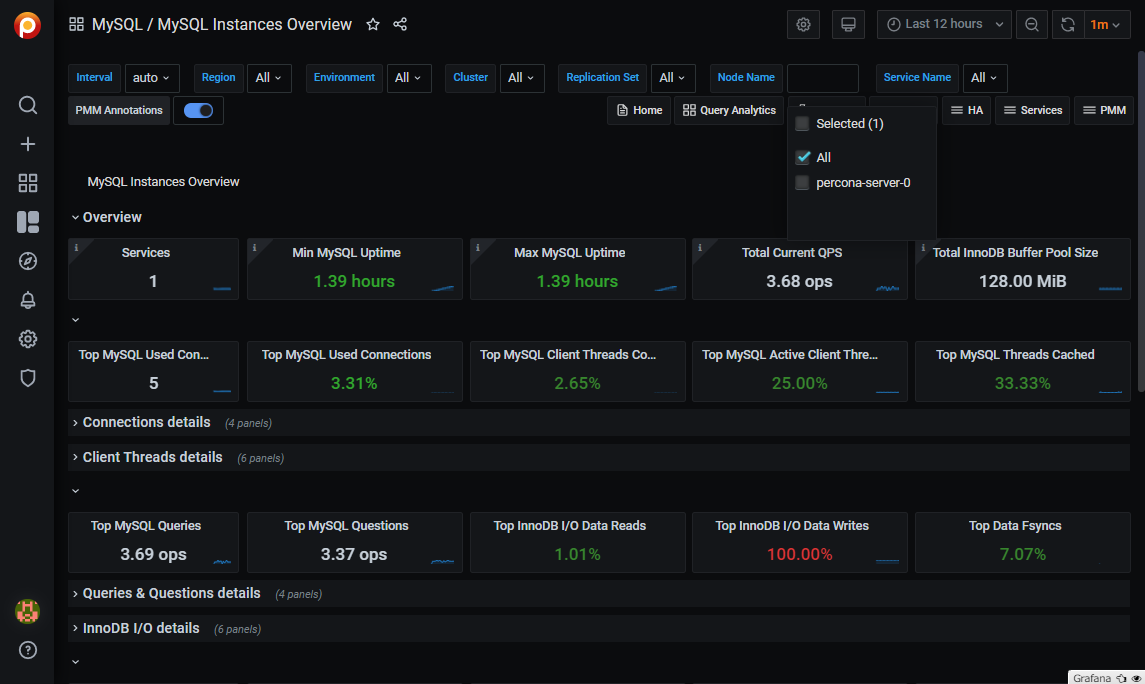Image resolution: width=1145 pixels, height=684 pixels.
Task: Open the Top MySQL Questions panel title
Action: pyautogui.click(x=346, y=526)
